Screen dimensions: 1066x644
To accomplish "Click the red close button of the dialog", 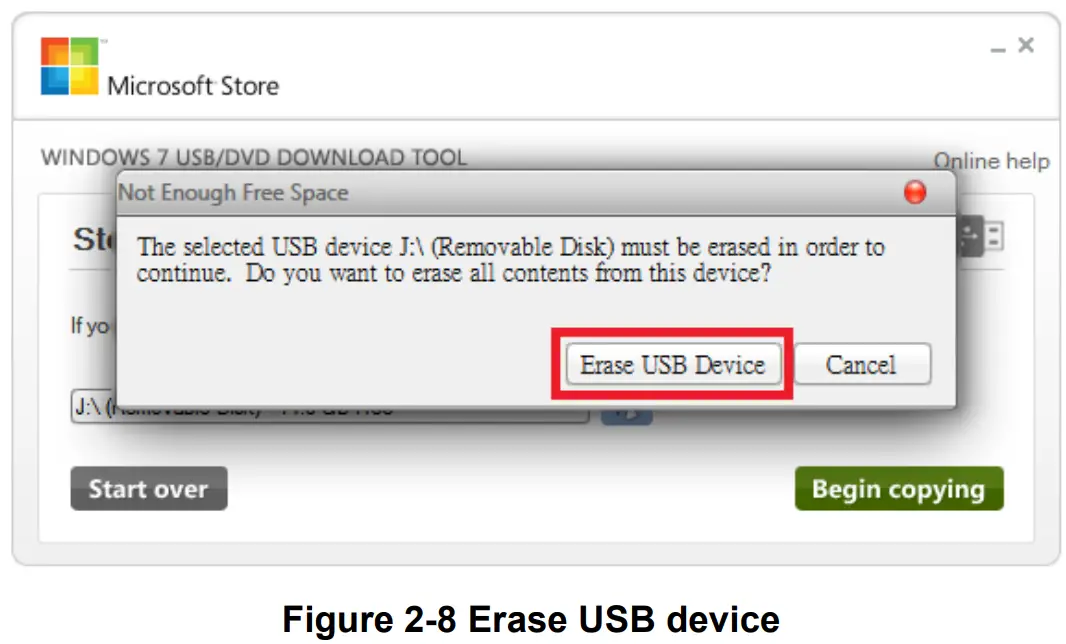I will point(914,192).
